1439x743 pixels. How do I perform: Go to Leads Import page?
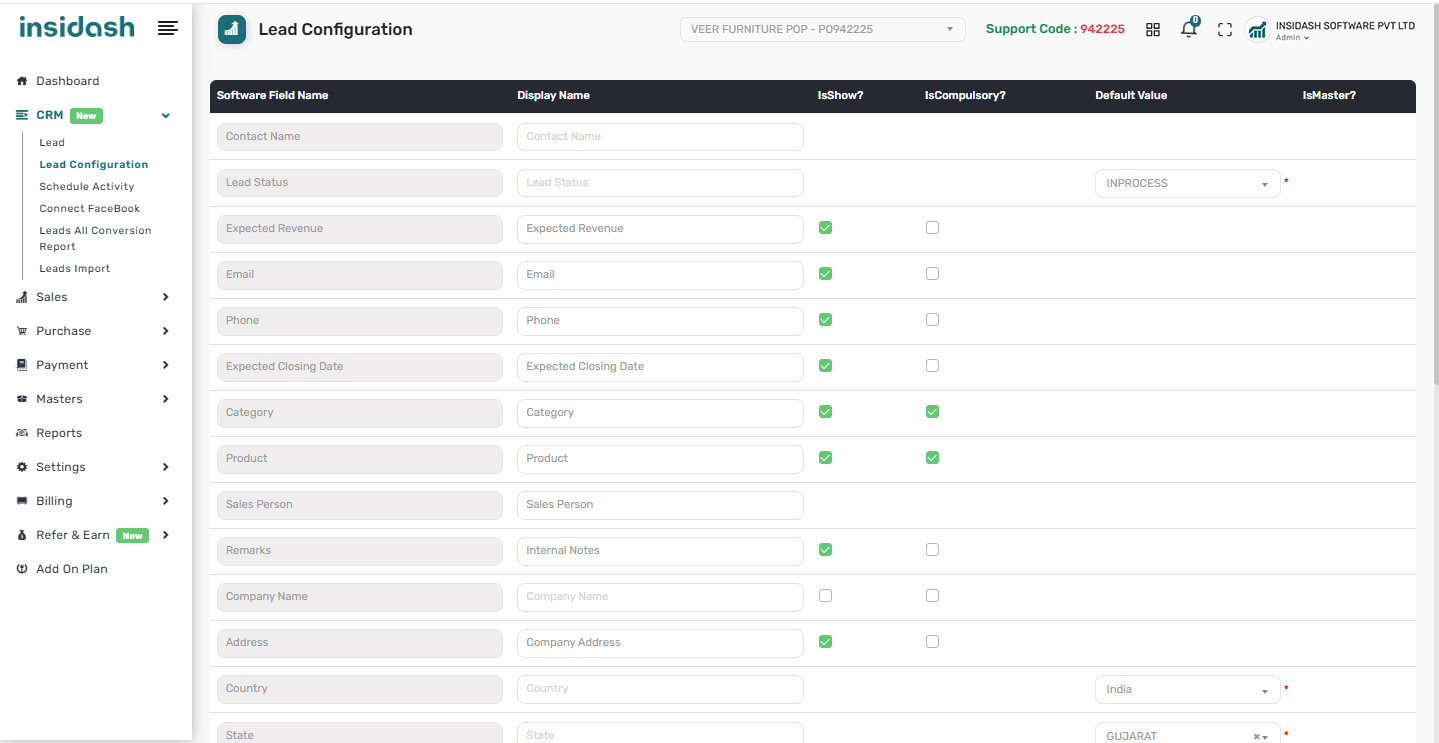point(75,269)
